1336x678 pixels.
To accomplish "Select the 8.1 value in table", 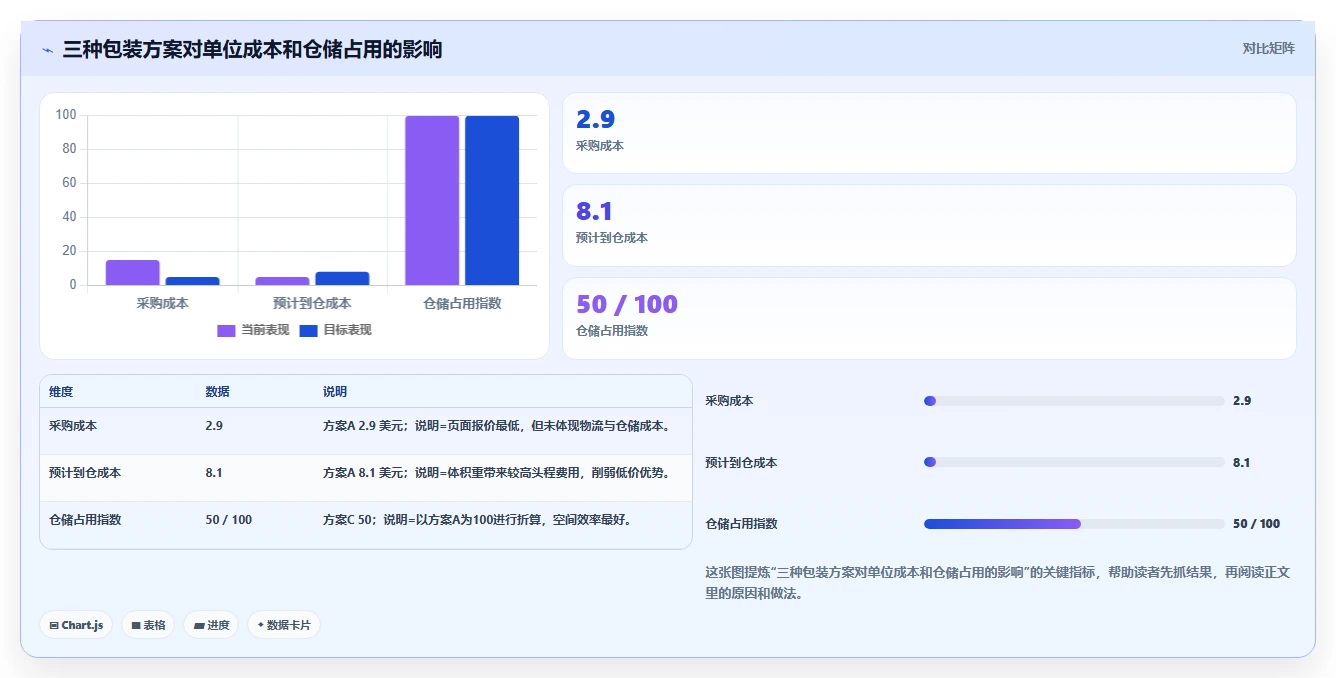I will [214, 473].
